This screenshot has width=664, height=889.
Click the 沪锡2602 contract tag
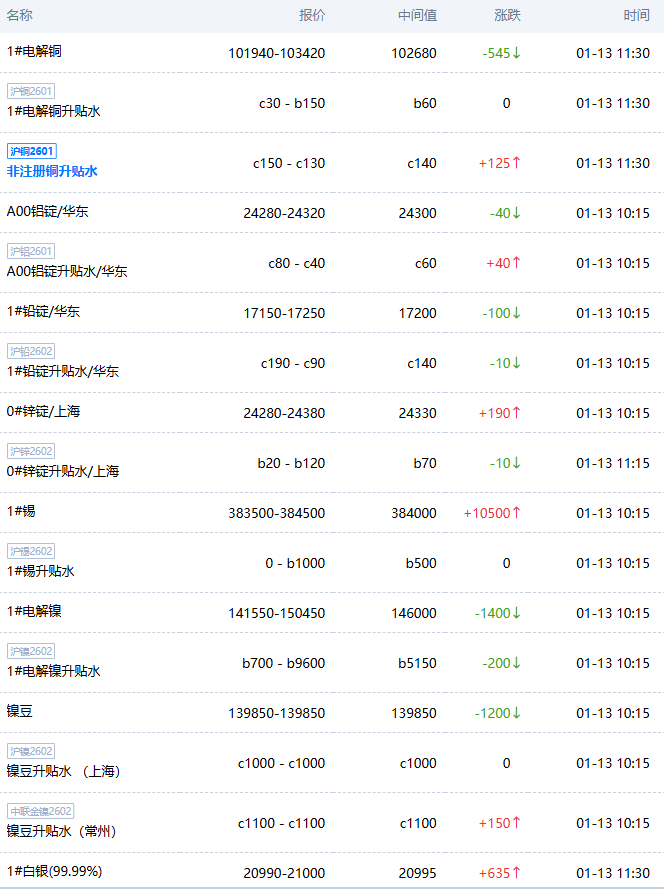(31, 551)
